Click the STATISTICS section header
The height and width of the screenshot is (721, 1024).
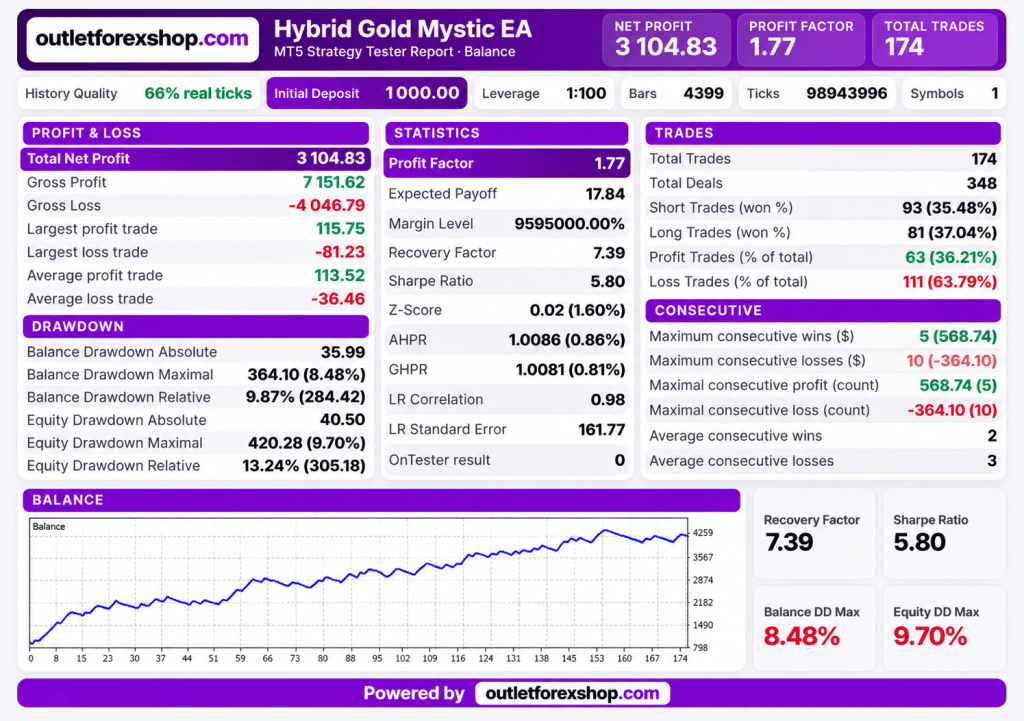coord(507,133)
